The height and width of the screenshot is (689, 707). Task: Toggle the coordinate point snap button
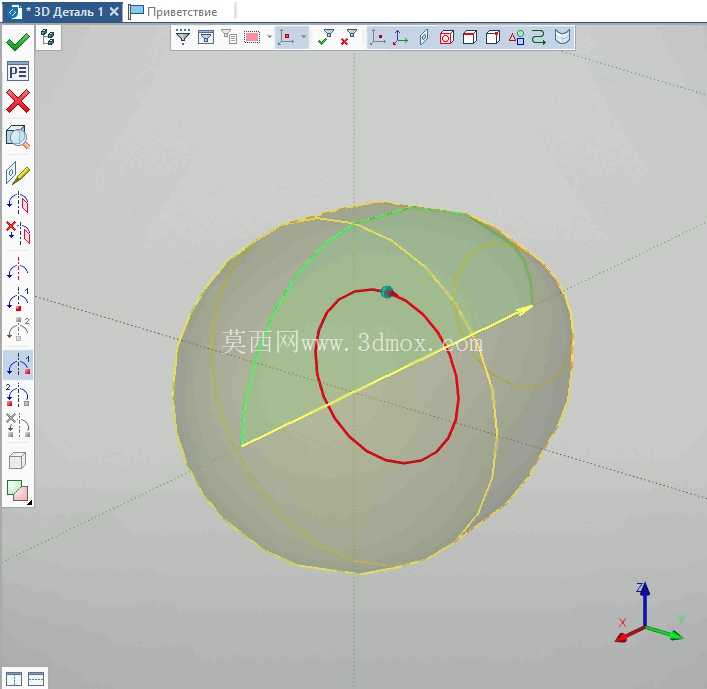tap(286, 37)
